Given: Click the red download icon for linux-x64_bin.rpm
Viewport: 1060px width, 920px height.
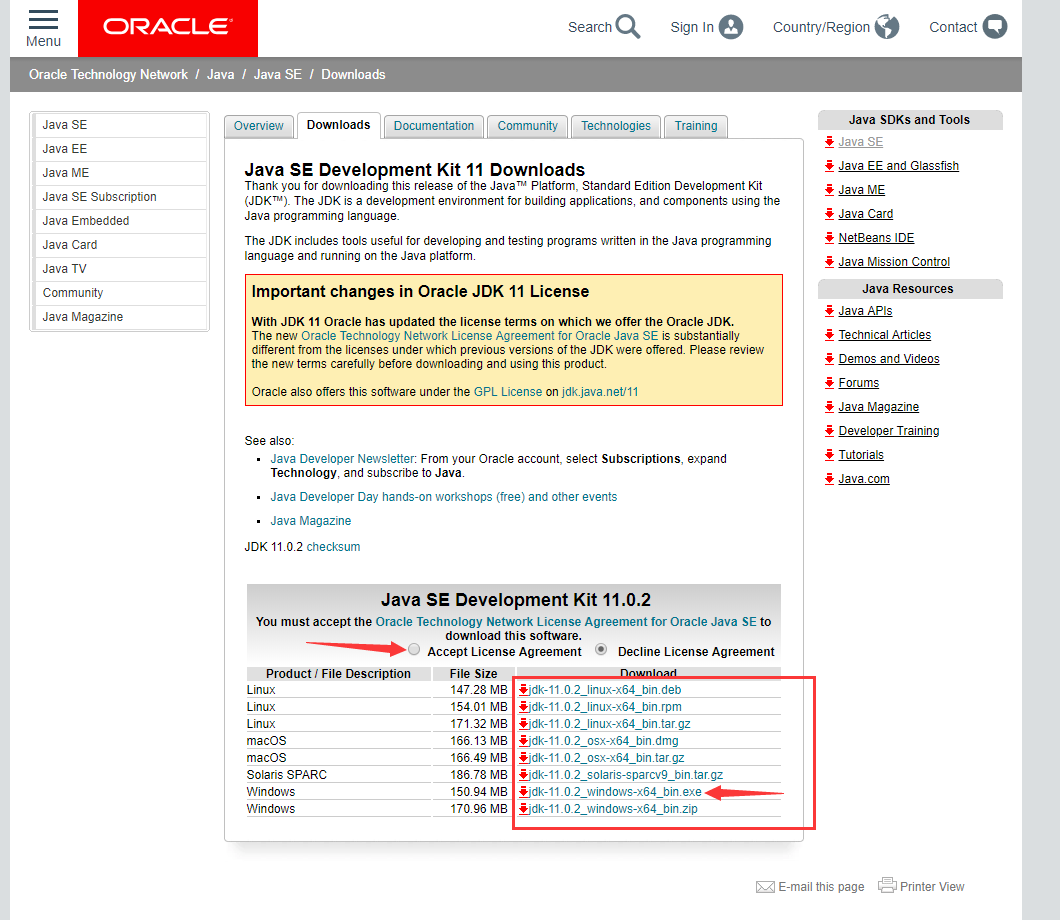Looking at the screenshot, I should click(x=524, y=706).
